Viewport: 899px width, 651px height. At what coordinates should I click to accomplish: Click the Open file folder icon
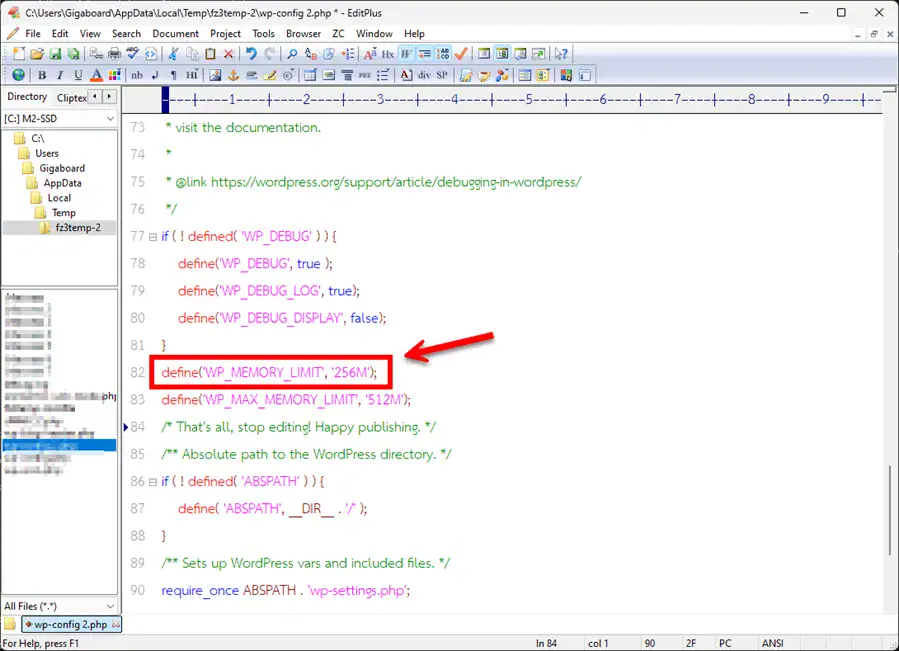click(37, 54)
